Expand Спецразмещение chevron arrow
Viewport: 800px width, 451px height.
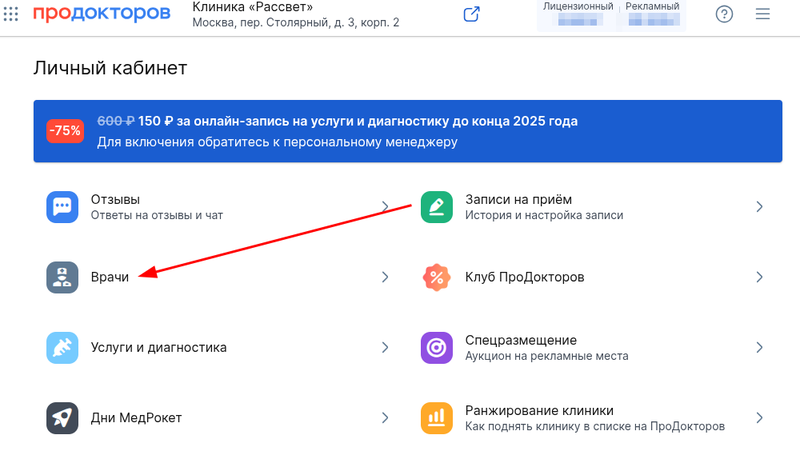(759, 348)
